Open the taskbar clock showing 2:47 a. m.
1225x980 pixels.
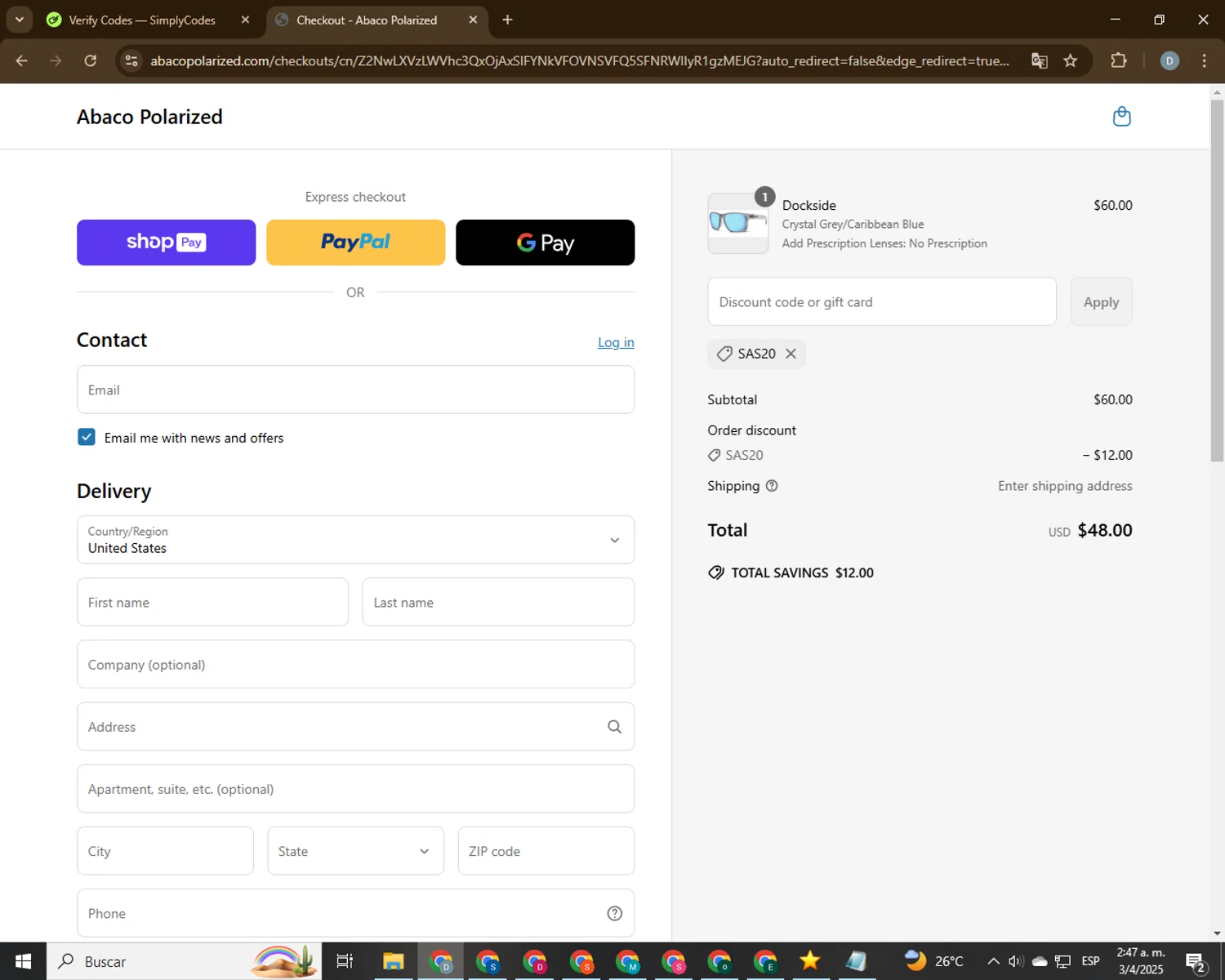1141,961
